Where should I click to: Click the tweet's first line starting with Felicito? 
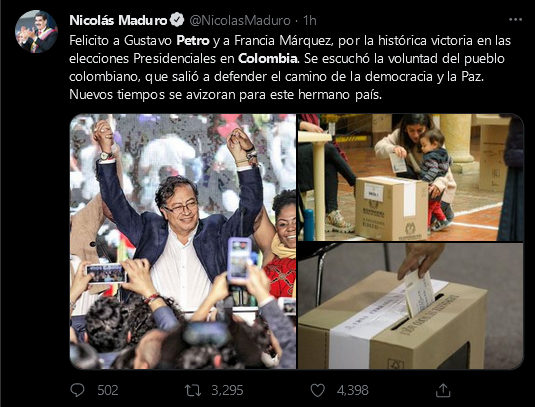tap(290, 41)
